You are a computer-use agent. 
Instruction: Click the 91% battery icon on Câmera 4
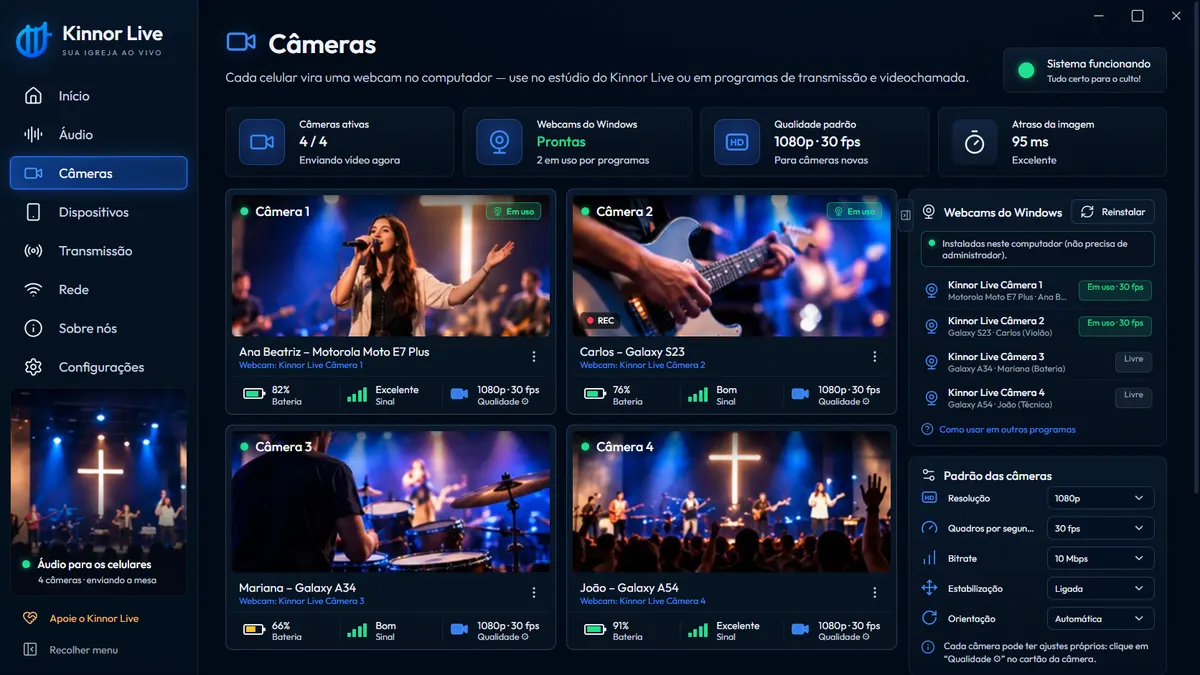pyautogui.click(x=595, y=631)
